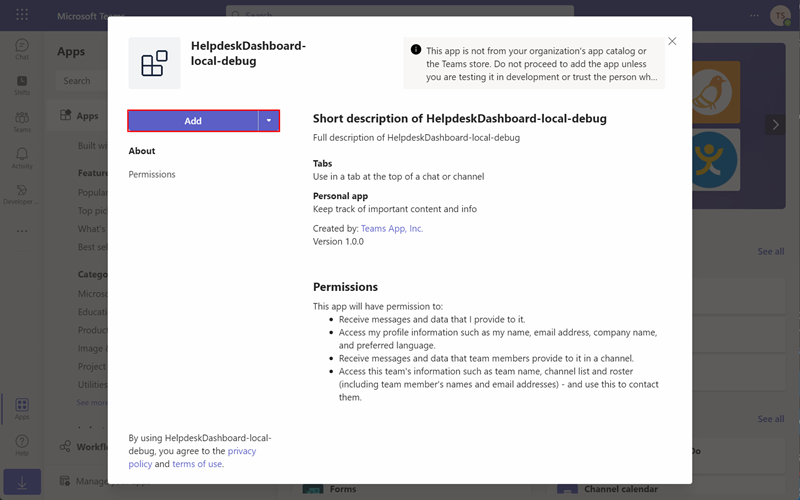Click Channel calendar app in background
The image size is (800, 500).
tap(608, 489)
